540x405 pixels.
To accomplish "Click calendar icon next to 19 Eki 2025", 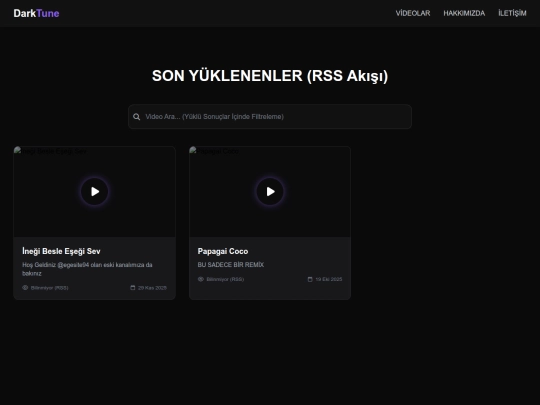I will point(310,279).
